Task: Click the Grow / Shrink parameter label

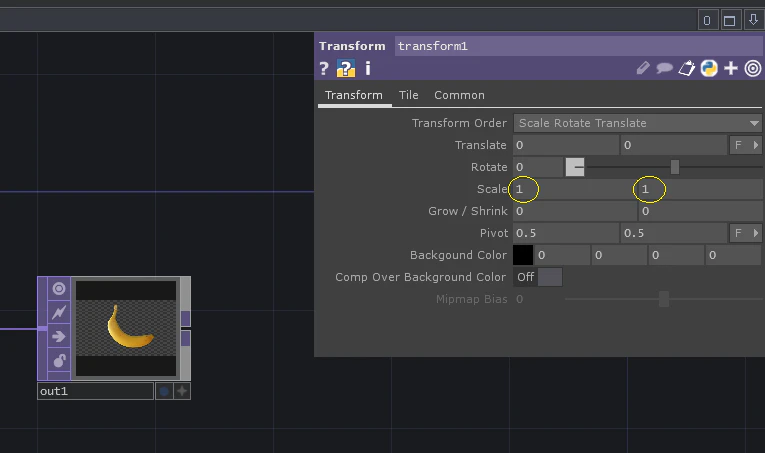Action: 467,211
